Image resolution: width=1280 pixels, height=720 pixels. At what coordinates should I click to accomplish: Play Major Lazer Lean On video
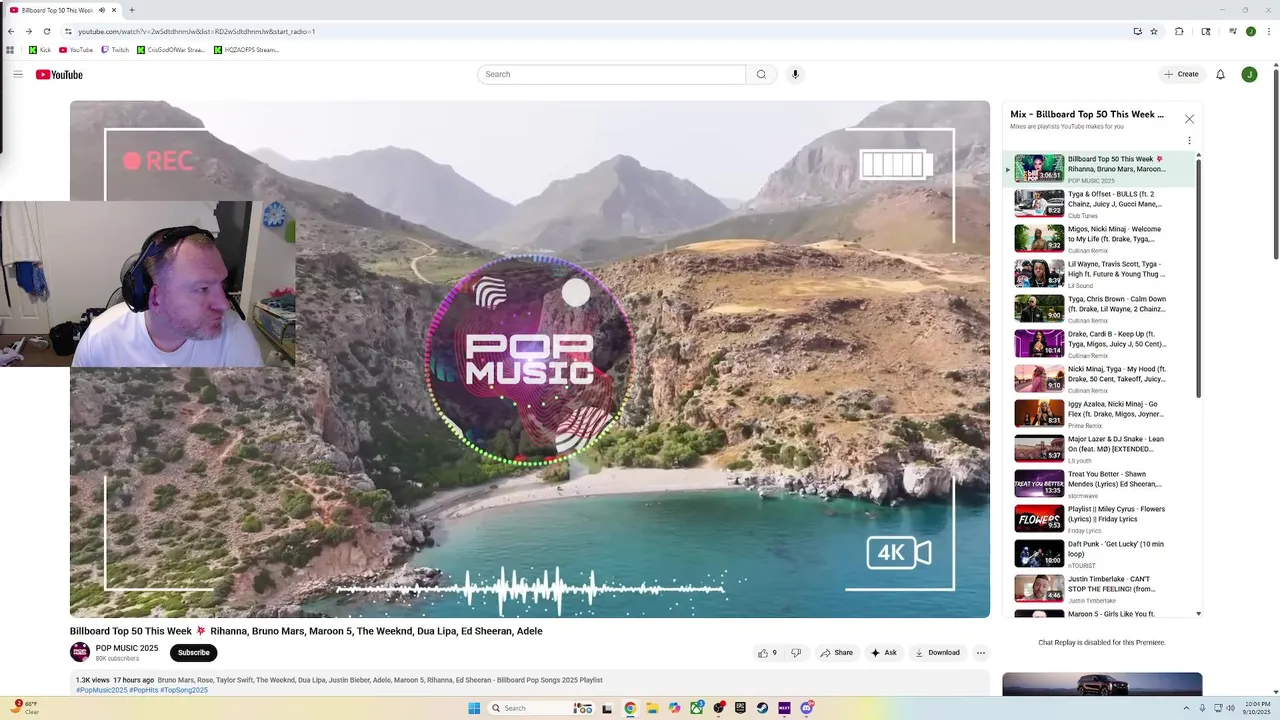click(1039, 448)
